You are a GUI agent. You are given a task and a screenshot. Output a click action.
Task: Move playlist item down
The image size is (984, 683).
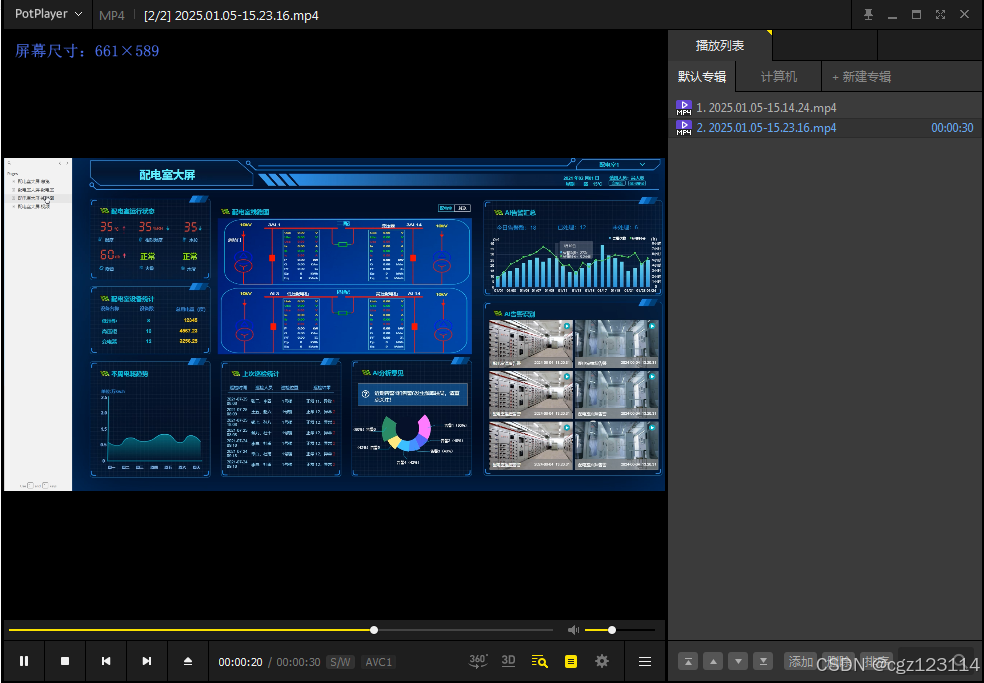click(x=738, y=661)
